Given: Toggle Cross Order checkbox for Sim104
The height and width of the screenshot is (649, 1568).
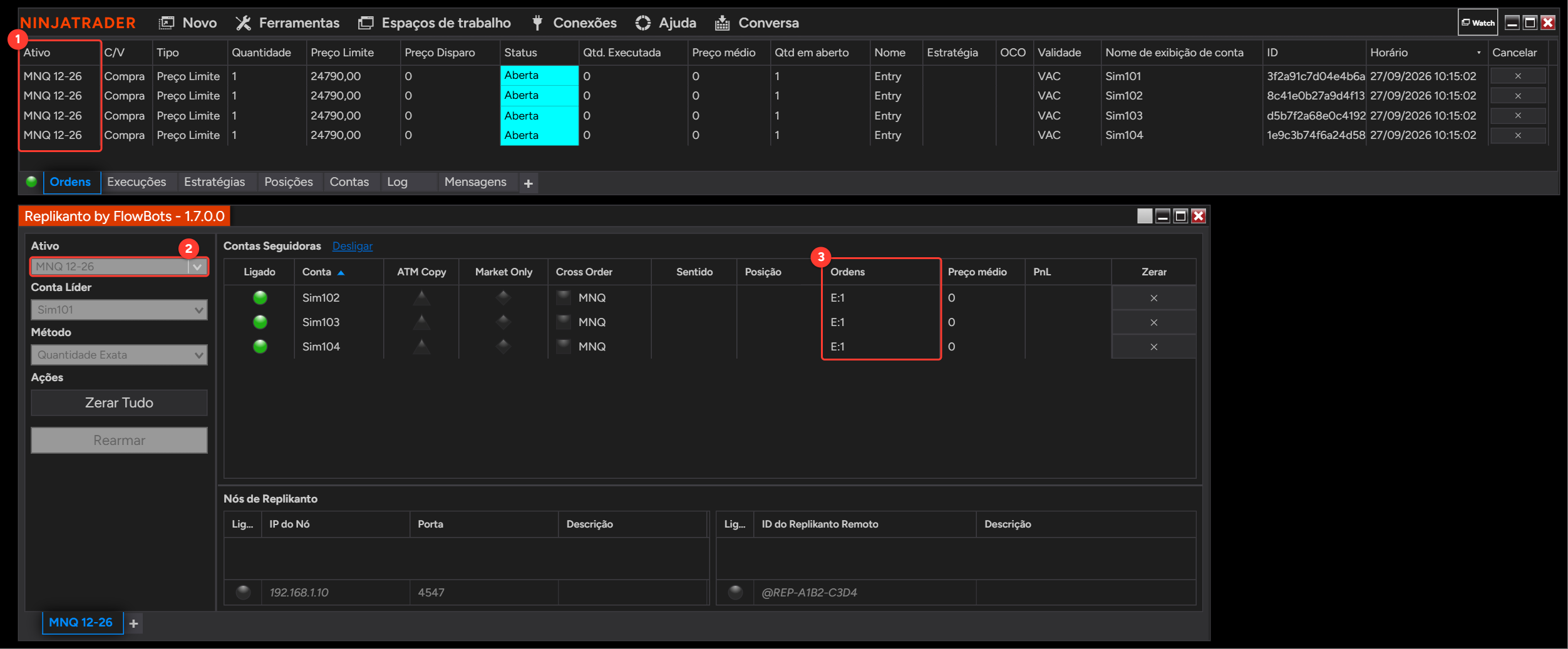Looking at the screenshot, I should tap(564, 346).
